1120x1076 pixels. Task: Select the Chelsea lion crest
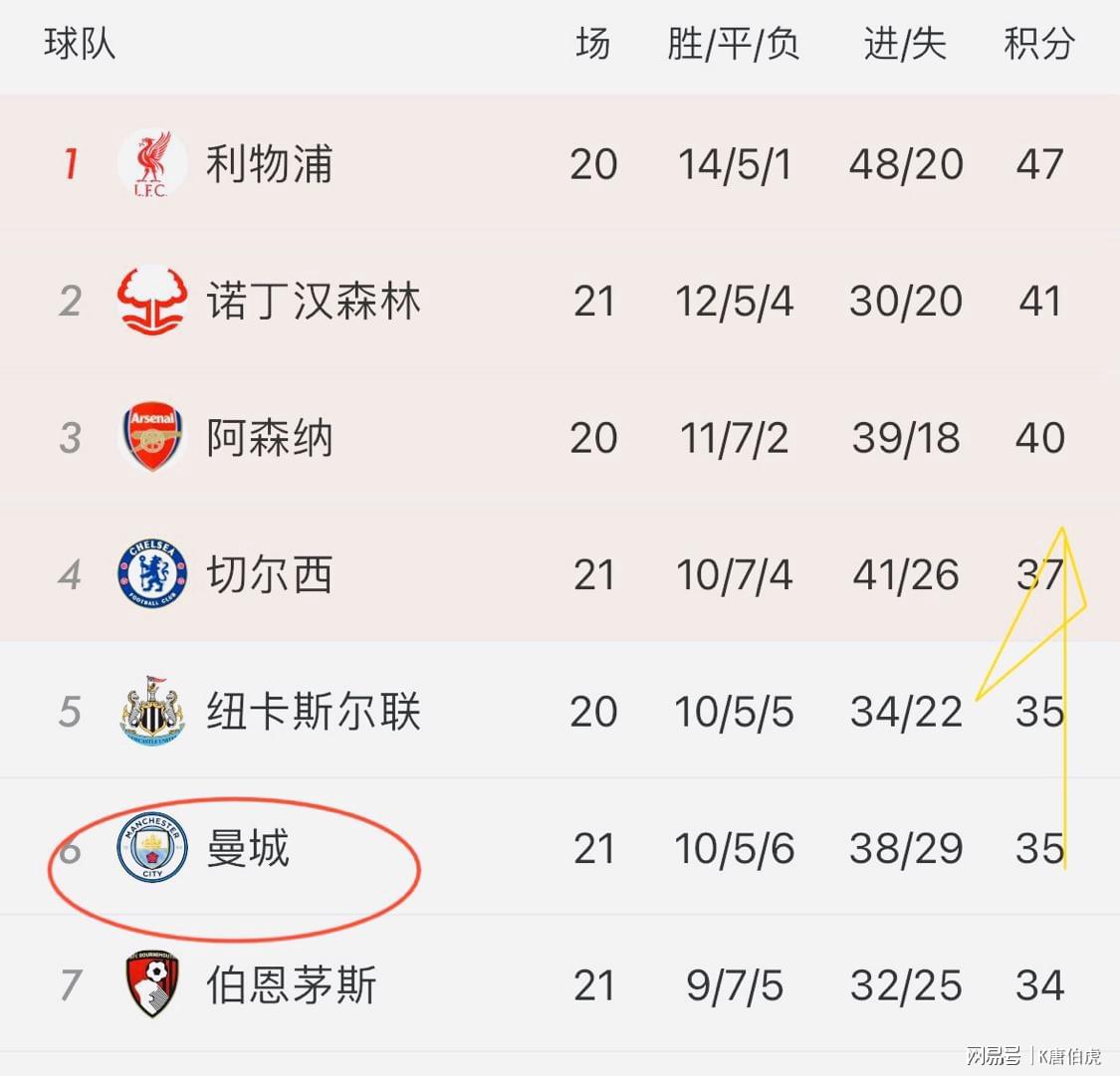[x=152, y=574]
